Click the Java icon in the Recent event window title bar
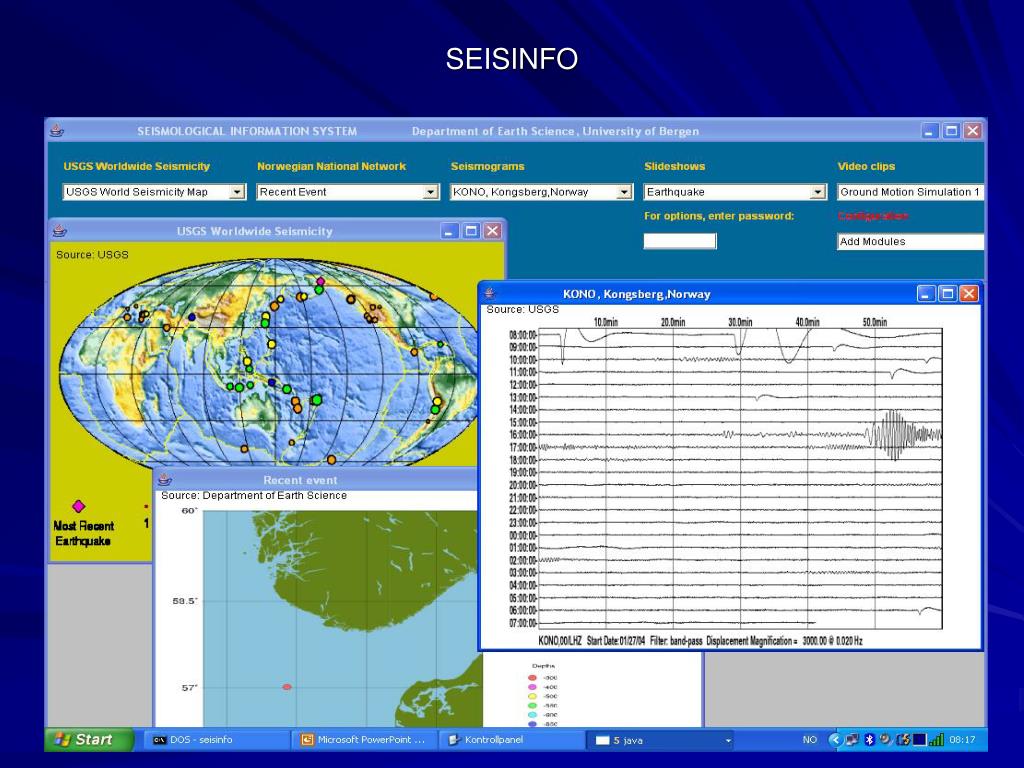This screenshot has width=1024, height=768. [x=165, y=480]
